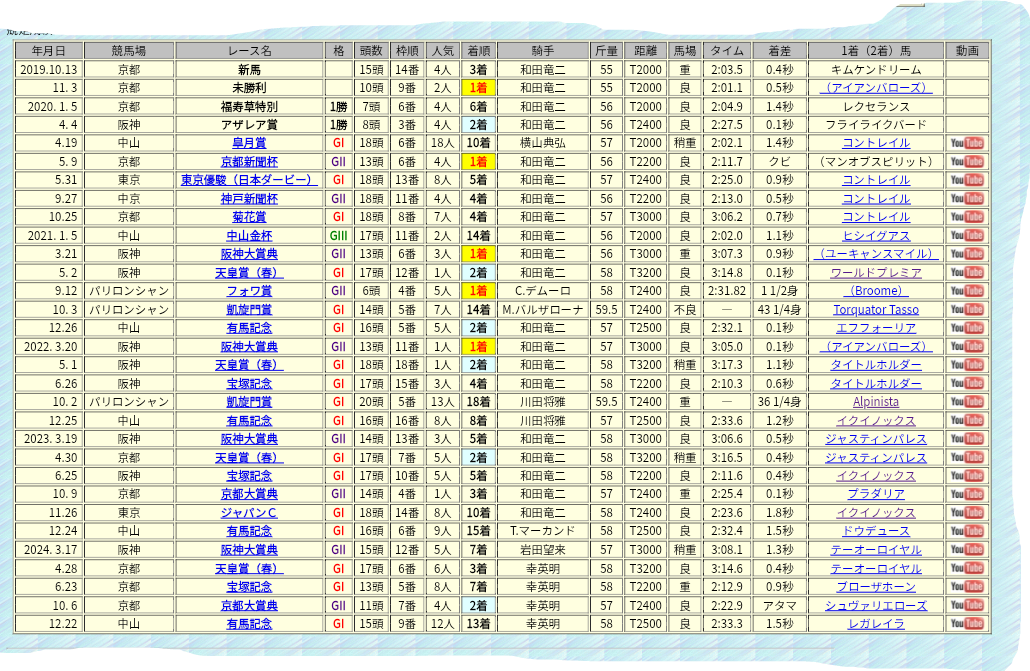Open YouTube icon for 京都新聞杯 race

(x=966, y=162)
